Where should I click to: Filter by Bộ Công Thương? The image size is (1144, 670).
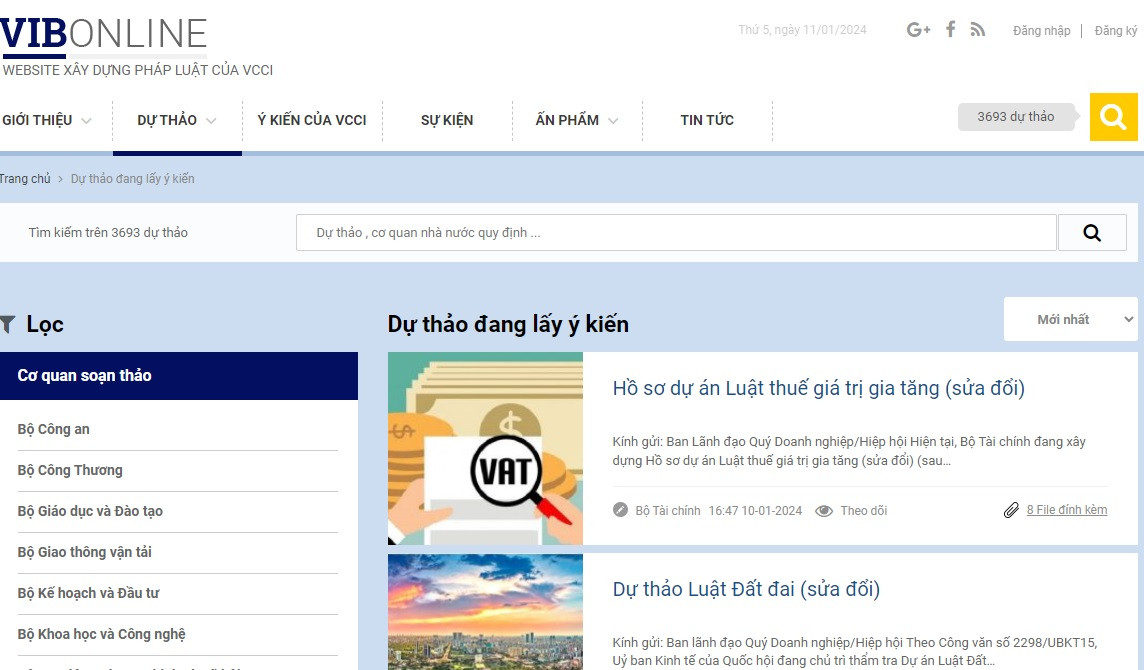click(70, 470)
